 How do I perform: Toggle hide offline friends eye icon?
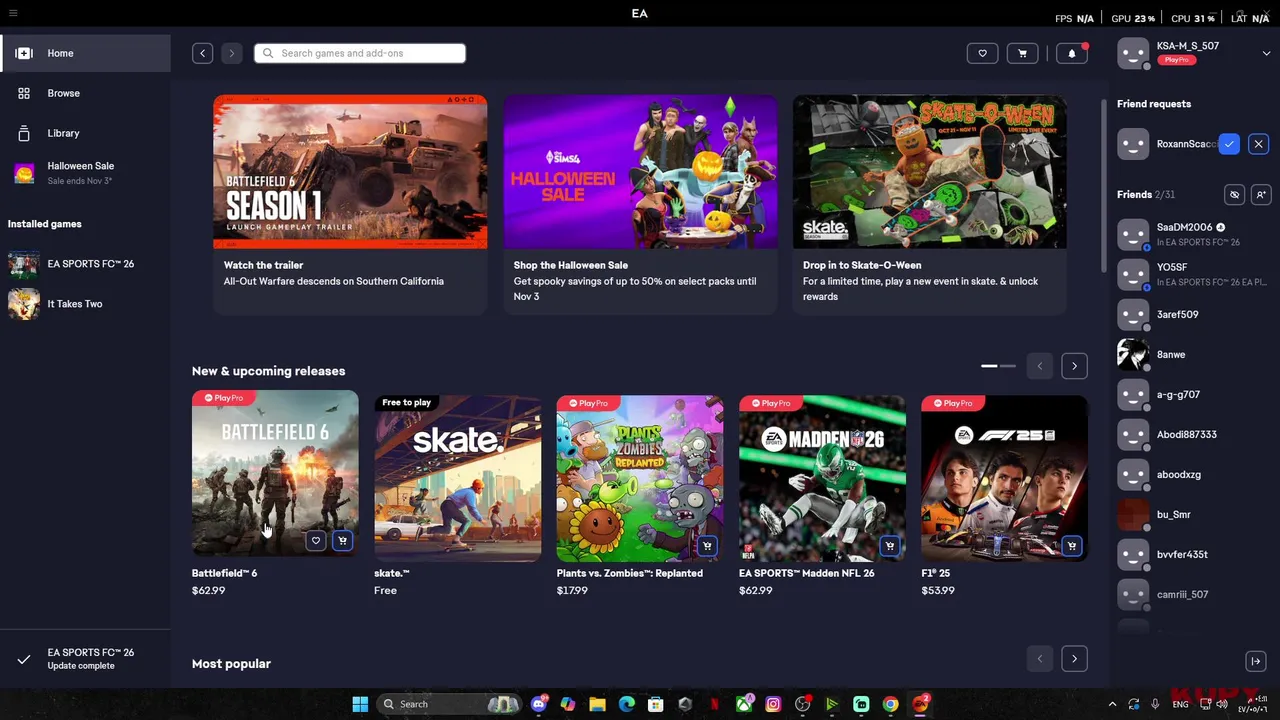click(x=1234, y=195)
